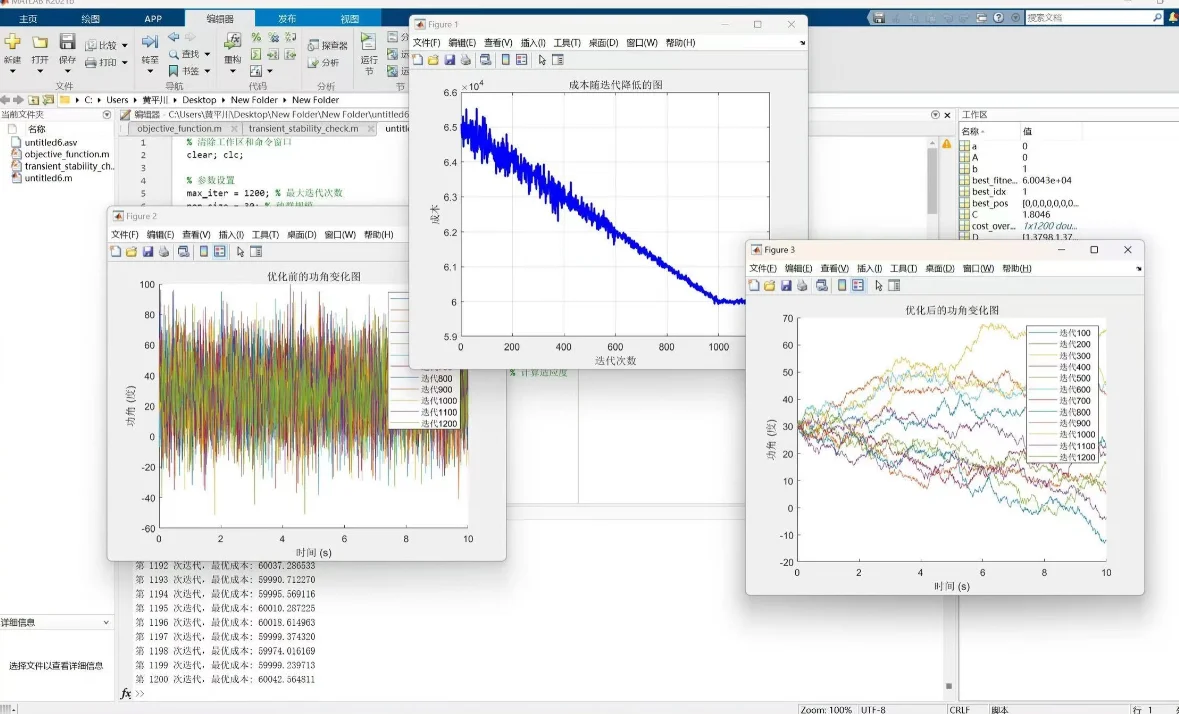Open 文件(F) menu in Figure 1
The width and height of the screenshot is (1179, 714).
pyautogui.click(x=426, y=43)
